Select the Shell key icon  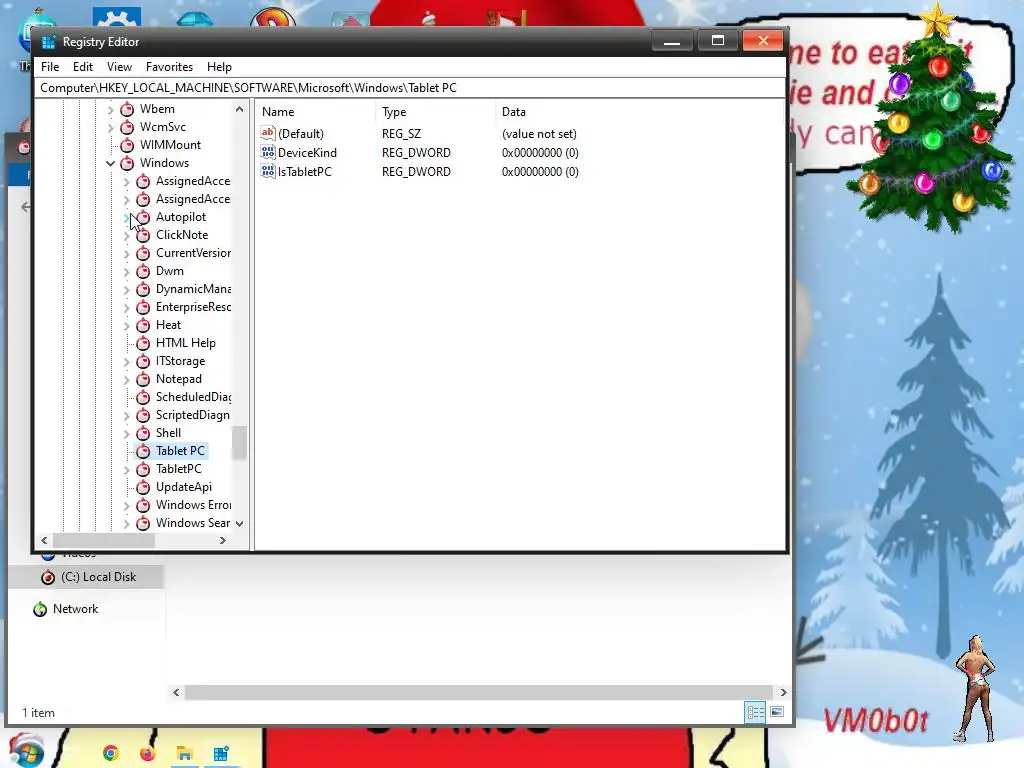[x=143, y=433]
